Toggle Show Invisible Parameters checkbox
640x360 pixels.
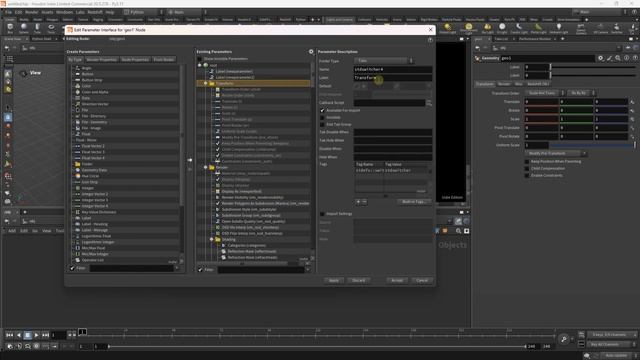(200, 59)
